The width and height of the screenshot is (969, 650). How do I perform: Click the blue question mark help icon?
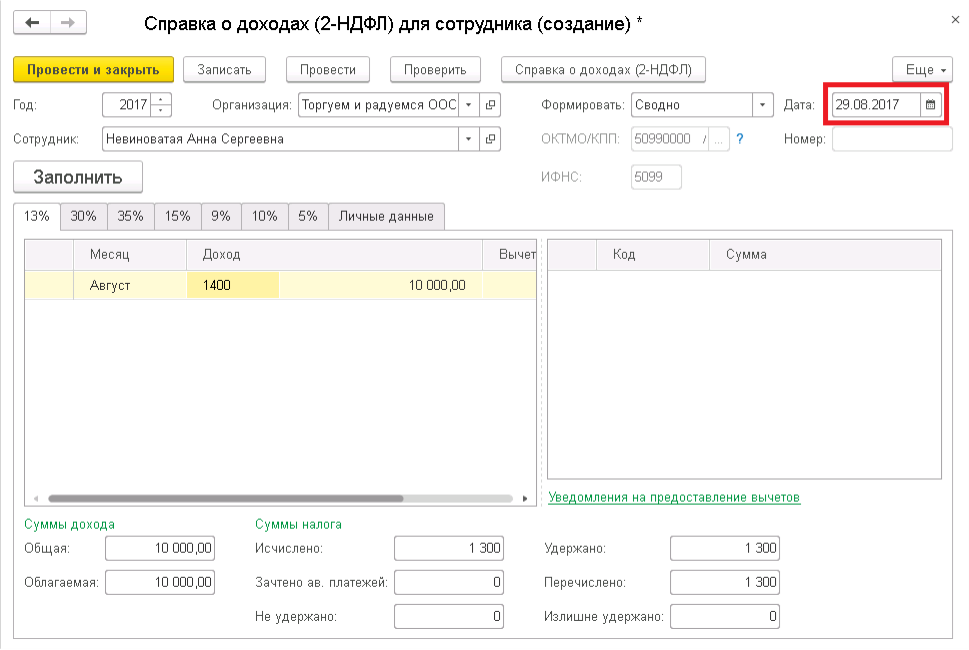pos(740,139)
